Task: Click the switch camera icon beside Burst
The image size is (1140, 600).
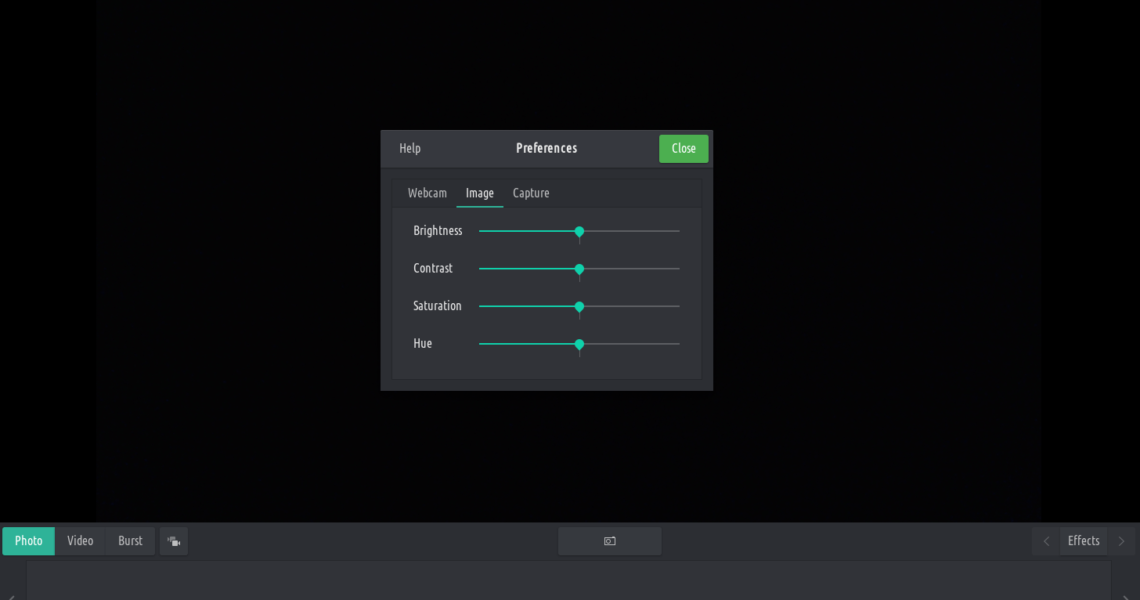Action: (x=174, y=541)
